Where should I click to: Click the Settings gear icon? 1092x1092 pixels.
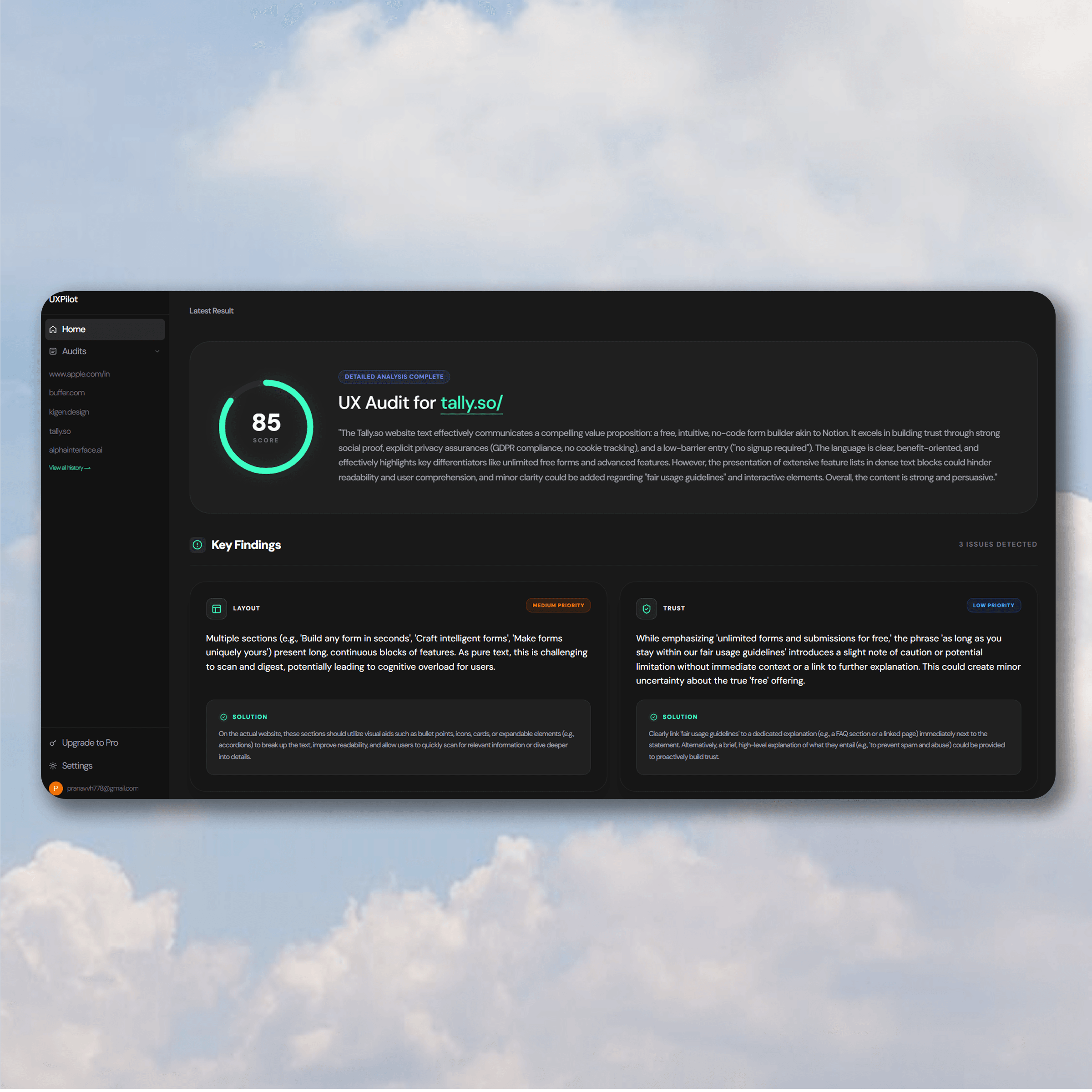tap(53, 766)
